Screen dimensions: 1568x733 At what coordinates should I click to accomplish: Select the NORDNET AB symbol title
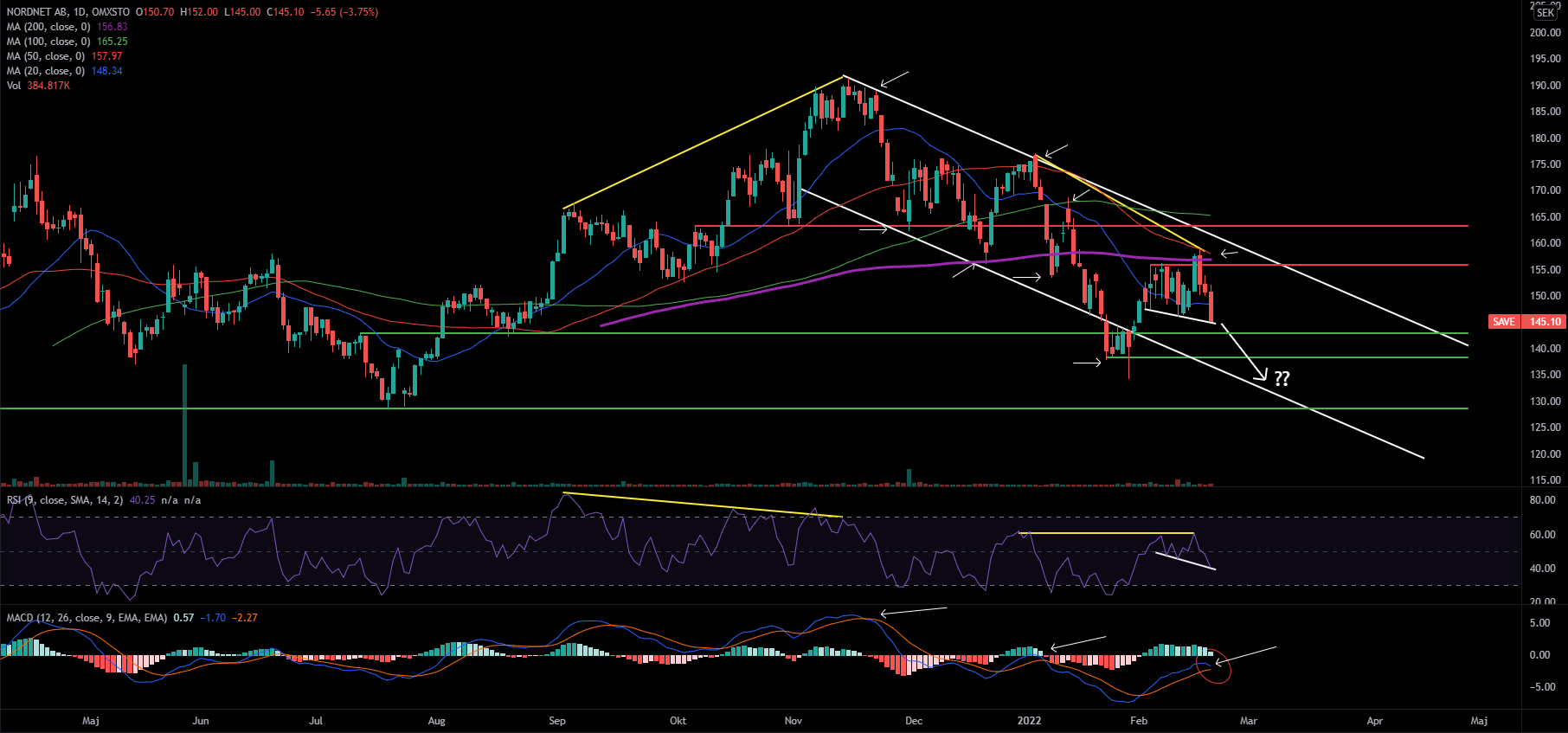pyautogui.click(x=39, y=12)
